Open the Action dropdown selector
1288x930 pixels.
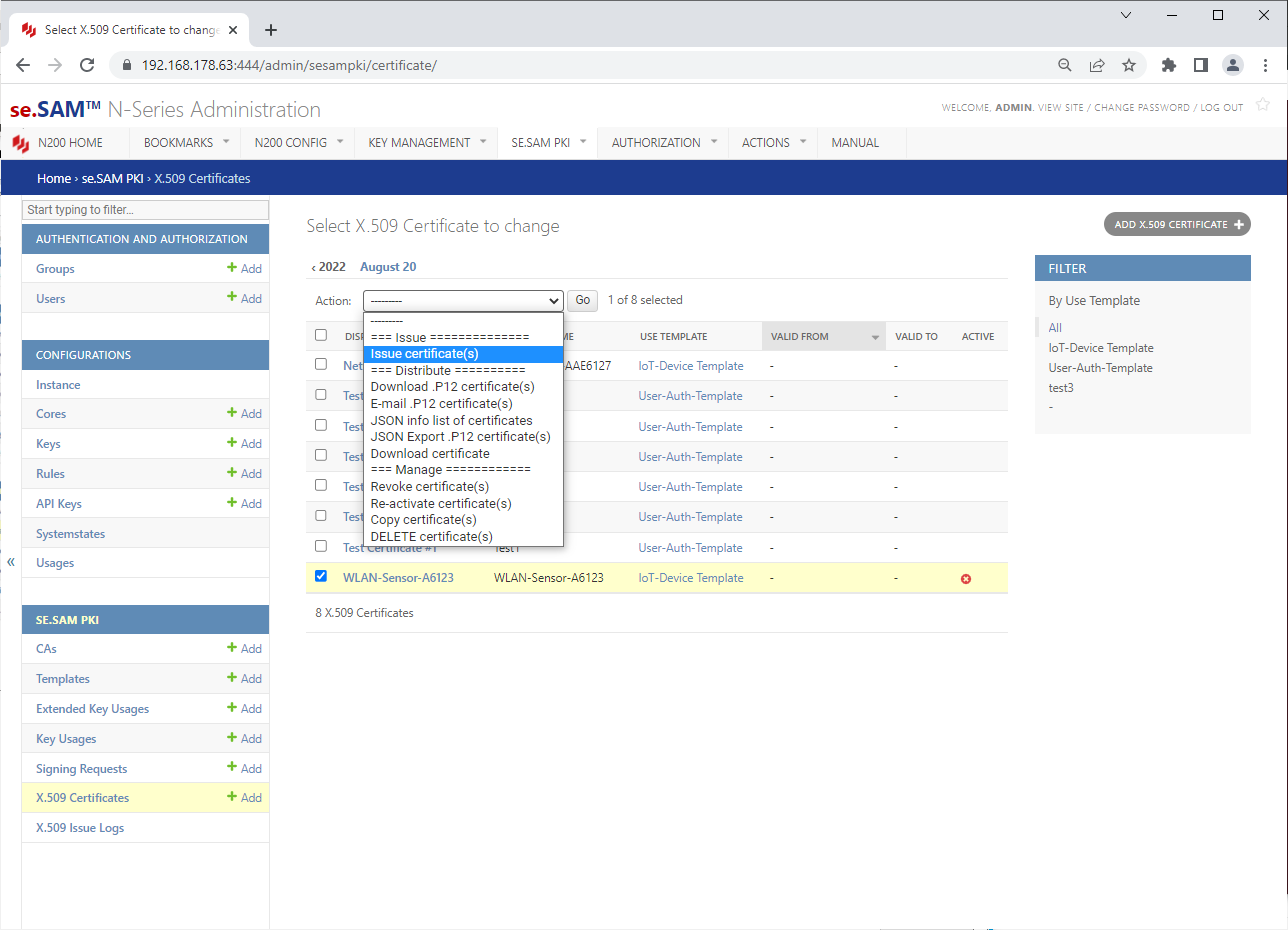click(463, 300)
